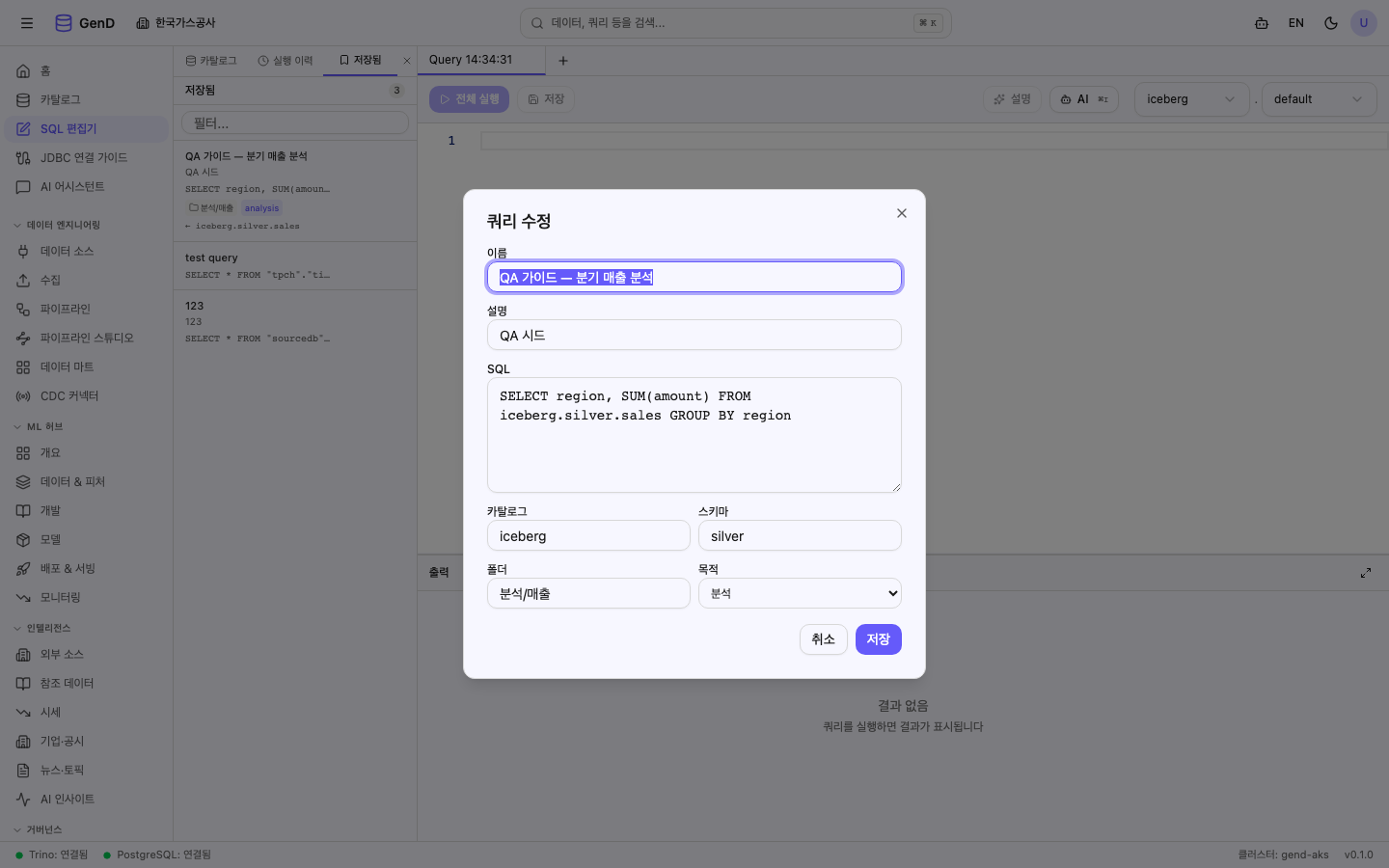
Task: Open 수집 page
Action: coord(87,280)
